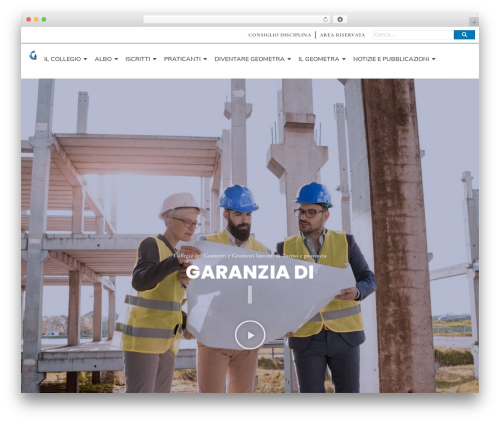This screenshot has height=423, width=500.
Task: Expand the NOTIZIE E PUBBLICAZIONI dropdown arrow
Action: click(x=434, y=59)
